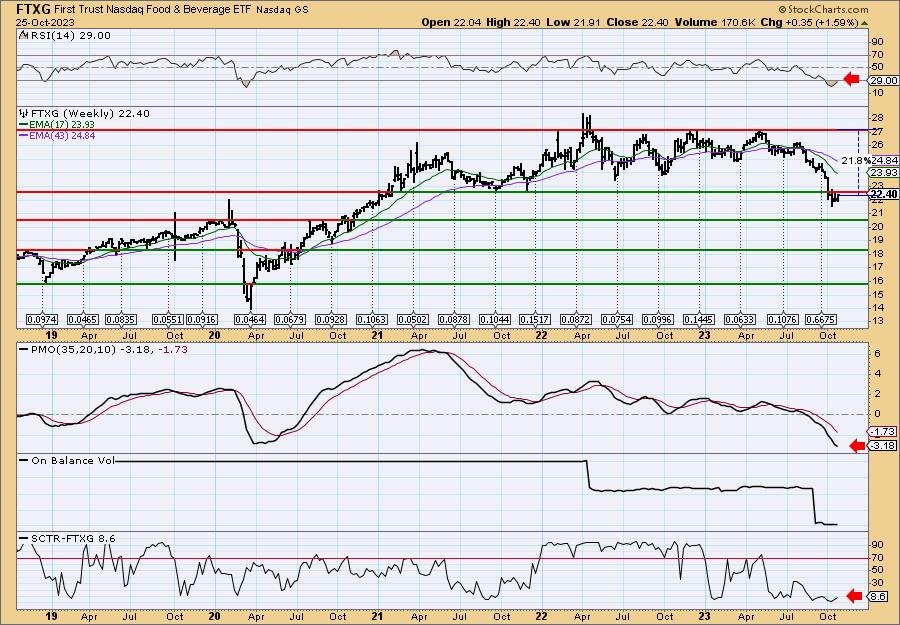Viewport: 900px width, 625px height.
Task: Click the 0.0872 dividend label
Action: (x=576, y=319)
